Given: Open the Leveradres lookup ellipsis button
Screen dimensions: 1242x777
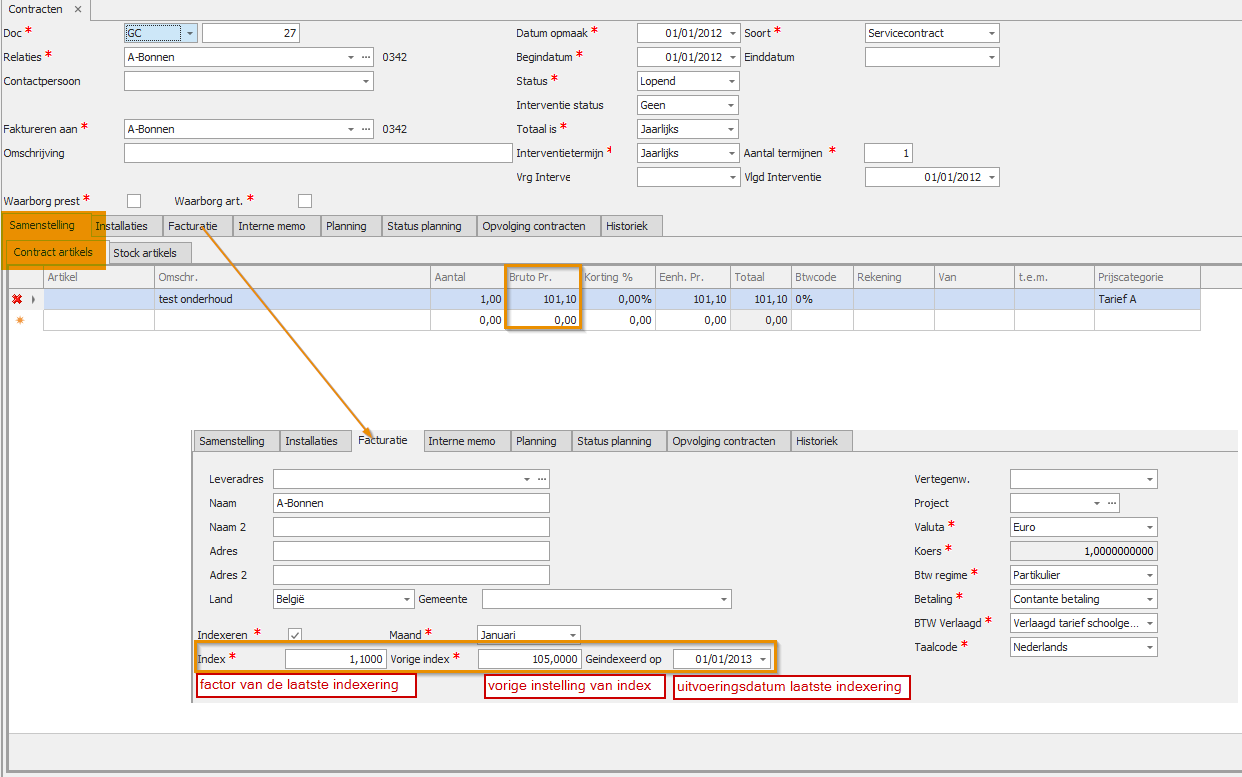Looking at the screenshot, I should 542,479.
